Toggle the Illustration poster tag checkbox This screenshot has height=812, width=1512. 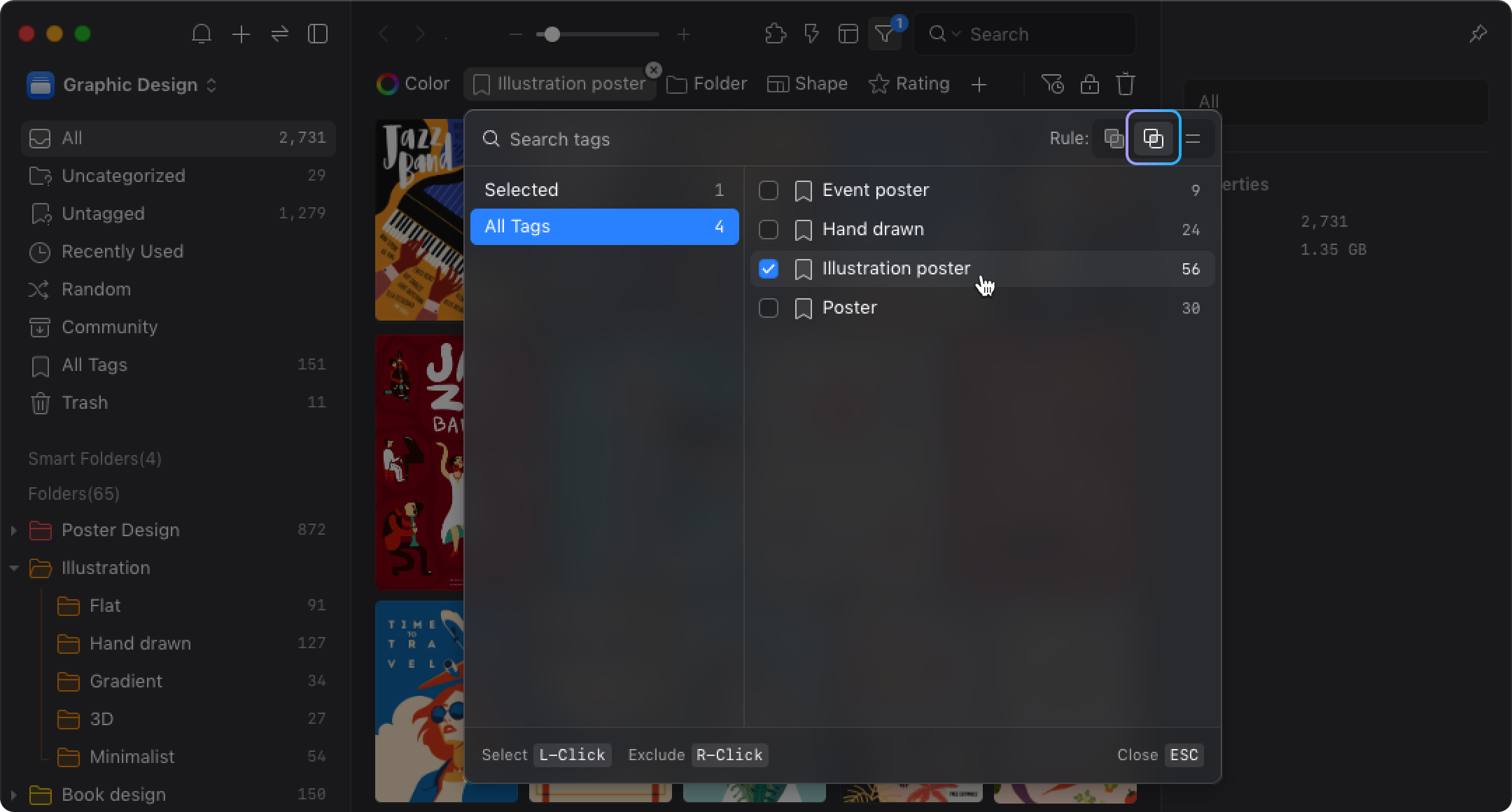769,268
